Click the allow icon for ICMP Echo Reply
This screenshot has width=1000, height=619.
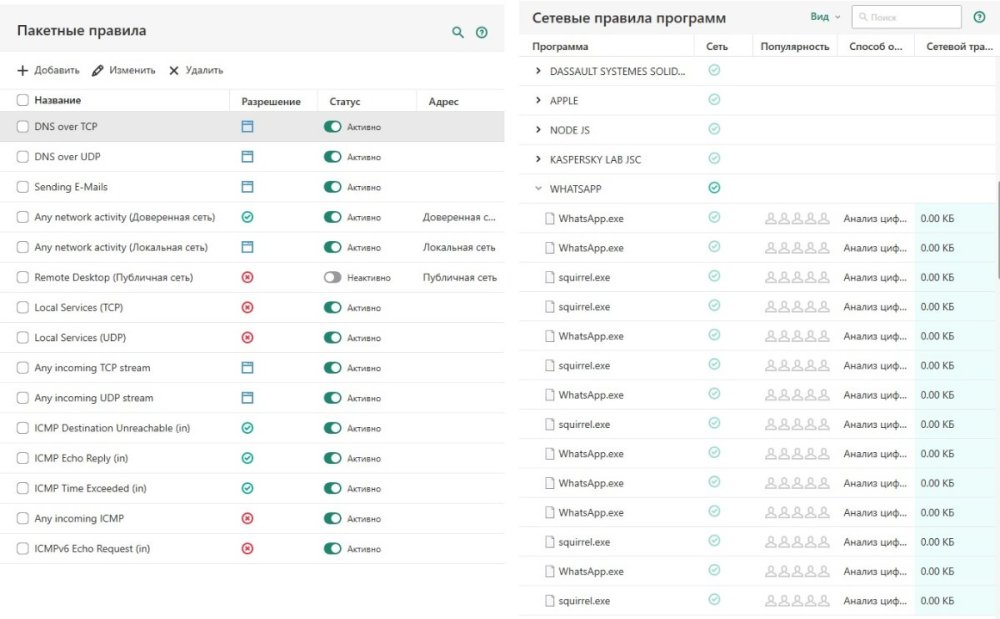[x=248, y=458]
